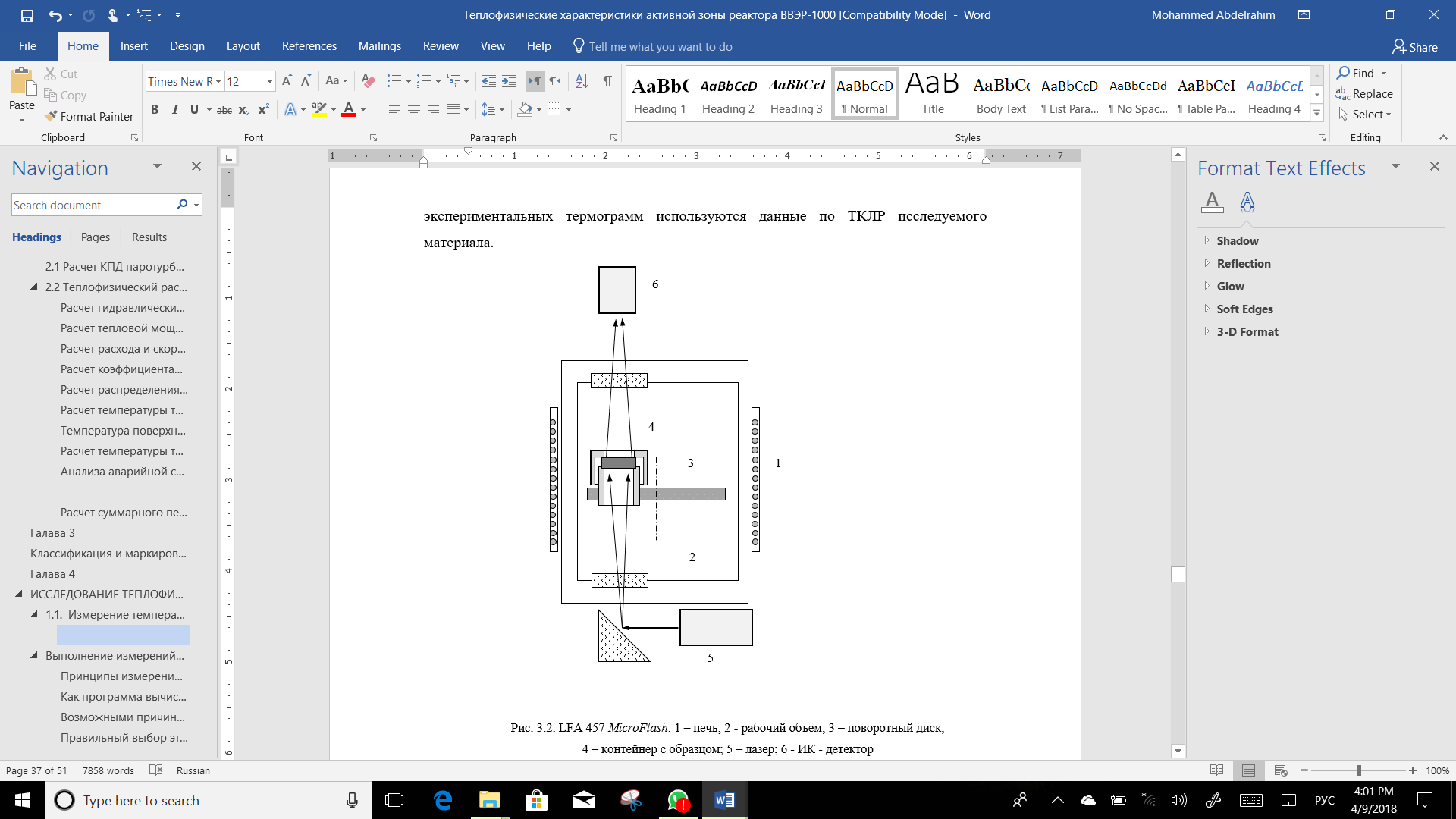This screenshot has height=819, width=1456.
Task: Open the References ribbon tab
Action: (x=309, y=46)
